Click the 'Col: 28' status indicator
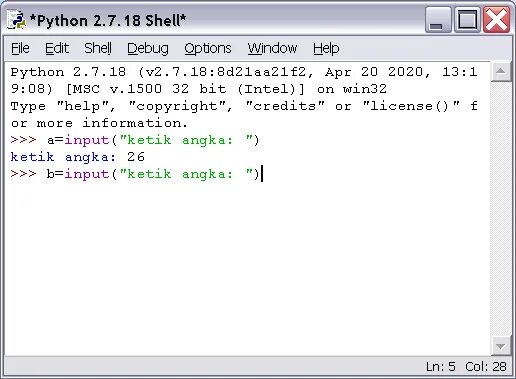Screen dimensions: 516x379 [486, 367]
